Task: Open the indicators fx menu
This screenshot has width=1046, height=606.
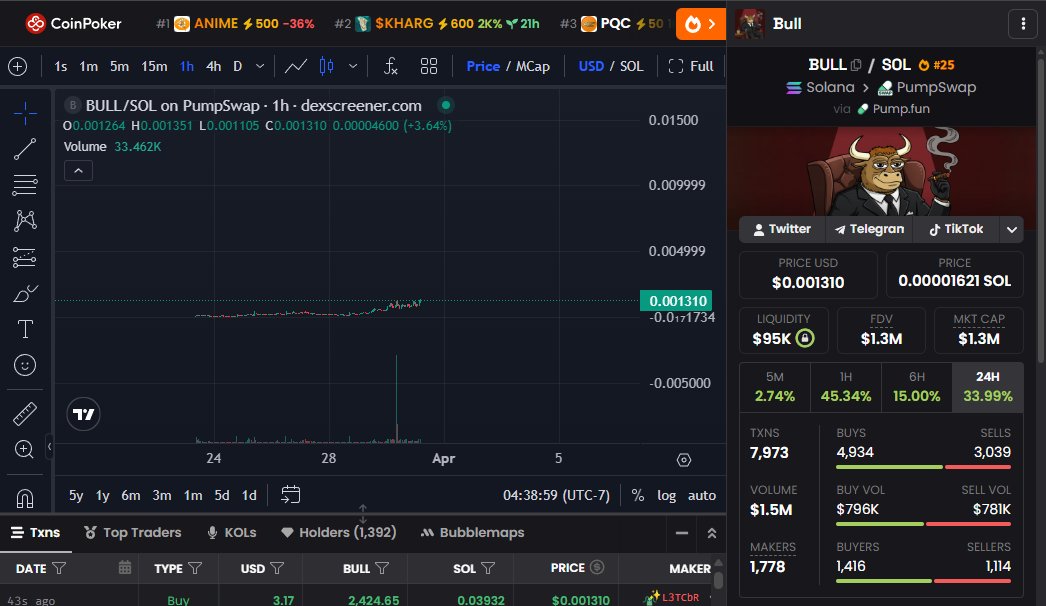Action: pyautogui.click(x=391, y=66)
